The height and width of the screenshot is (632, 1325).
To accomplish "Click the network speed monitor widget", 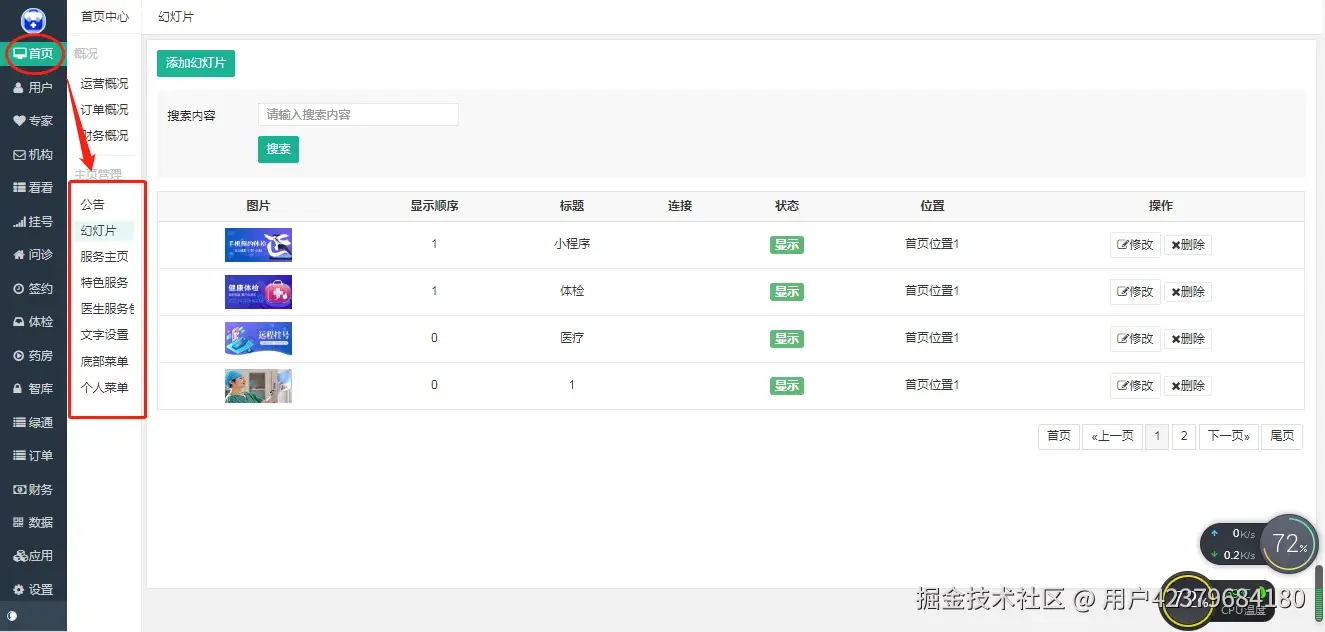I will (x=1233, y=545).
